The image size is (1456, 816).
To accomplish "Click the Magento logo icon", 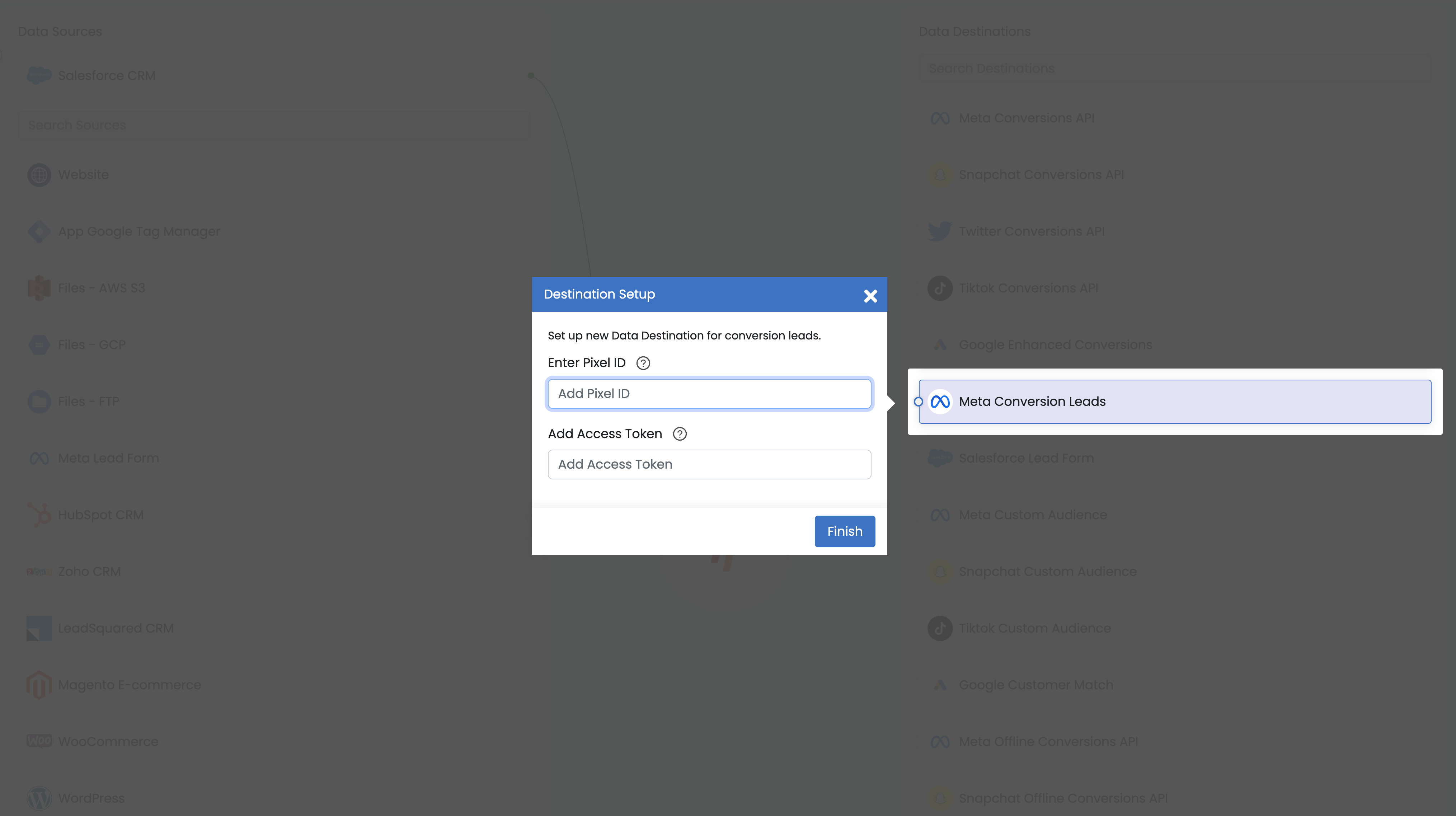I will click(x=39, y=685).
